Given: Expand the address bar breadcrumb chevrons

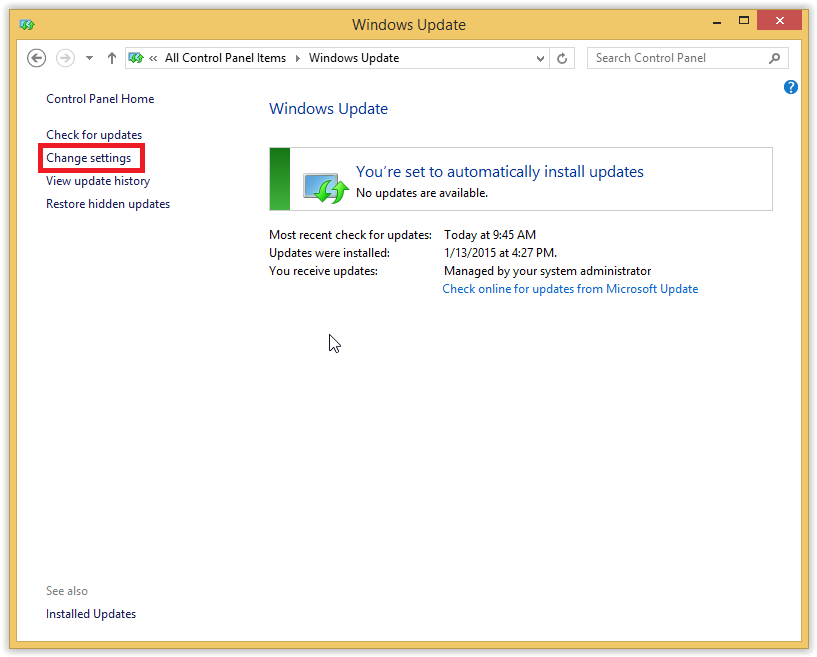Looking at the screenshot, I should (153, 58).
